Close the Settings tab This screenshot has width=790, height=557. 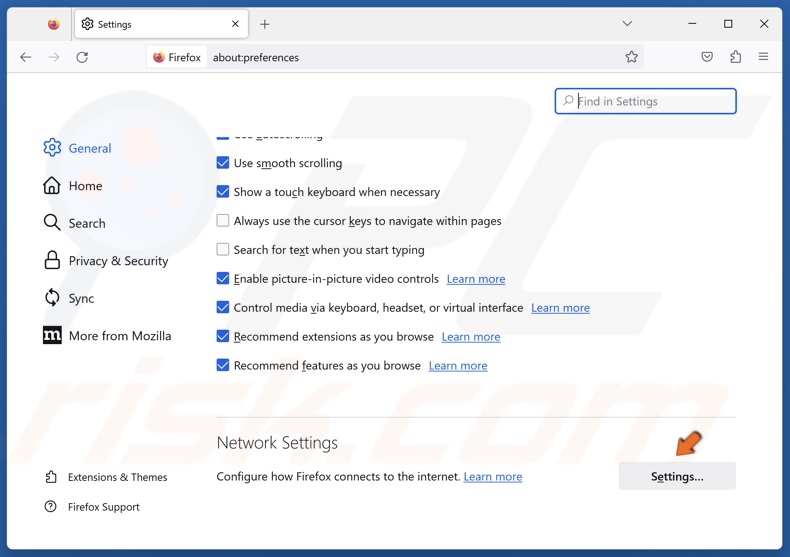click(235, 24)
